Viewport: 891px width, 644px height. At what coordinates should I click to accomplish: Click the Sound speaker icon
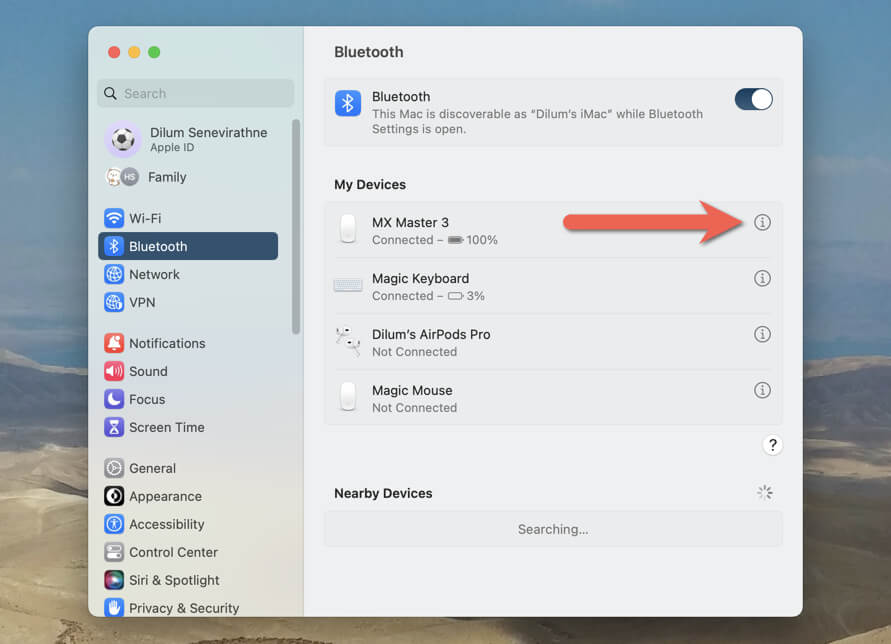114,371
